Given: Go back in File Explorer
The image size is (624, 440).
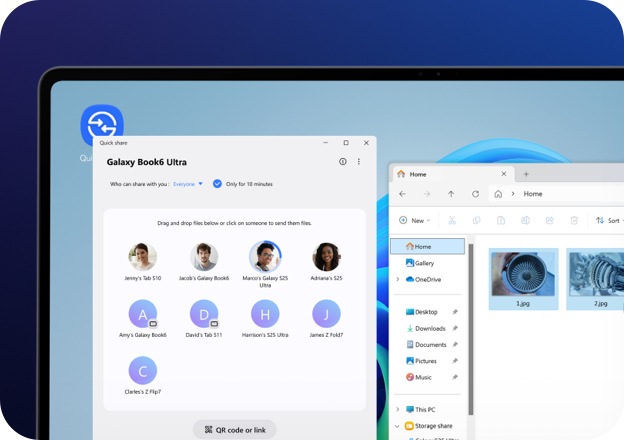Looking at the screenshot, I should (x=402, y=194).
